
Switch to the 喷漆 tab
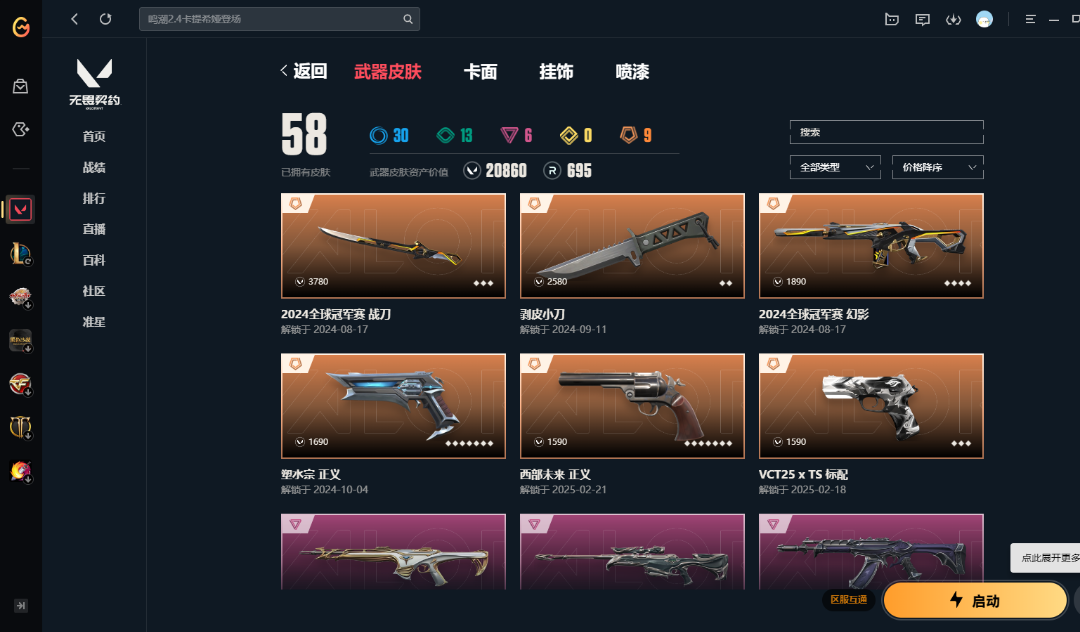[632, 72]
